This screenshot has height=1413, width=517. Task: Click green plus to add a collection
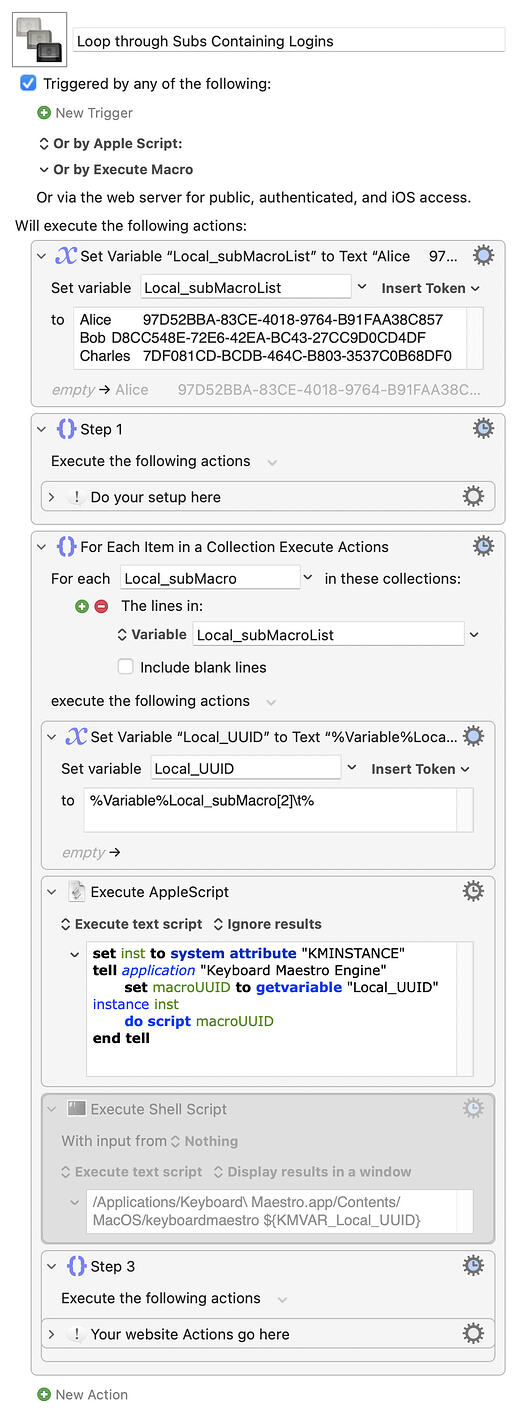tap(82, 606)
